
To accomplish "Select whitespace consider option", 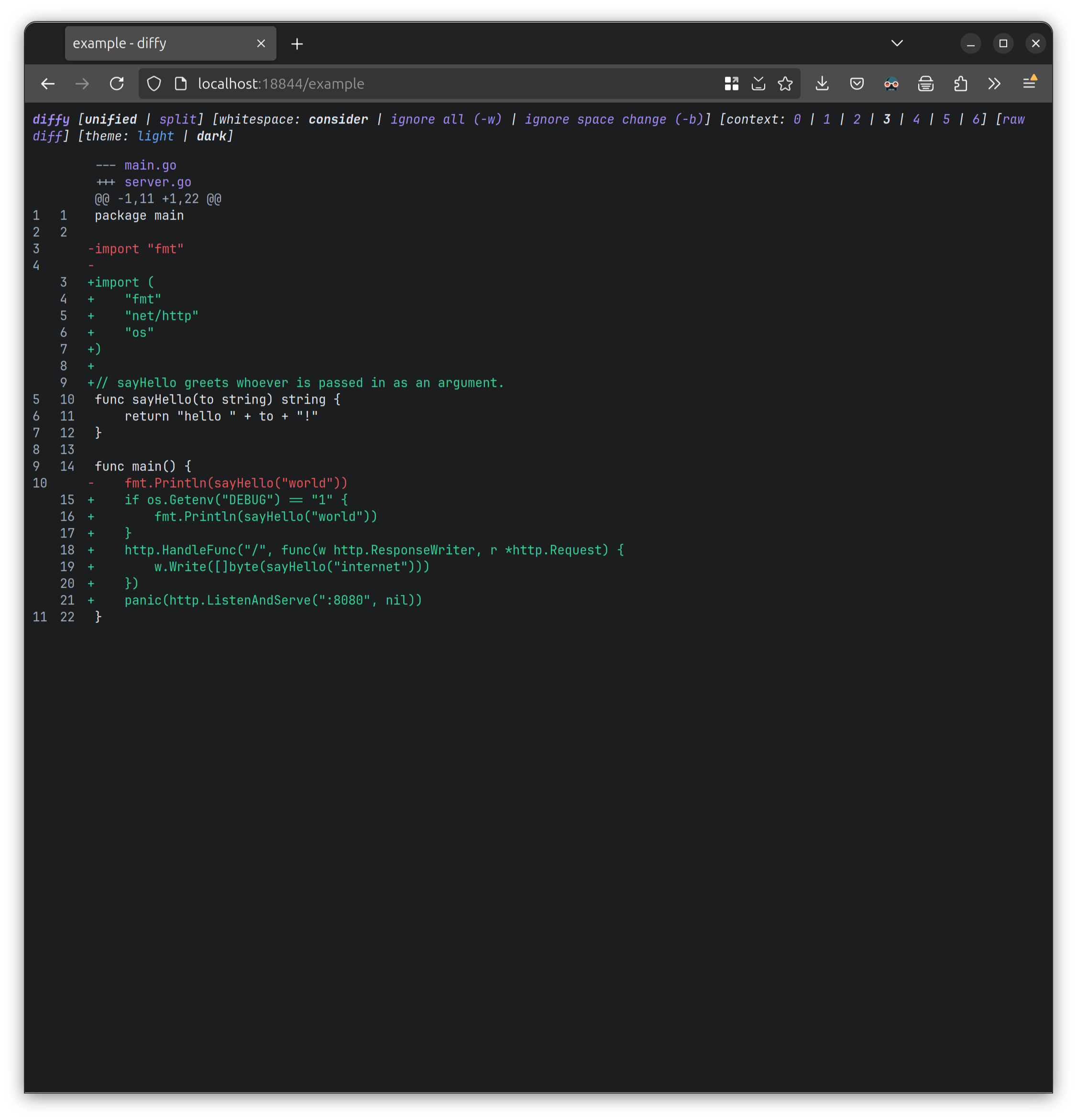I will [x=338, y=120].
